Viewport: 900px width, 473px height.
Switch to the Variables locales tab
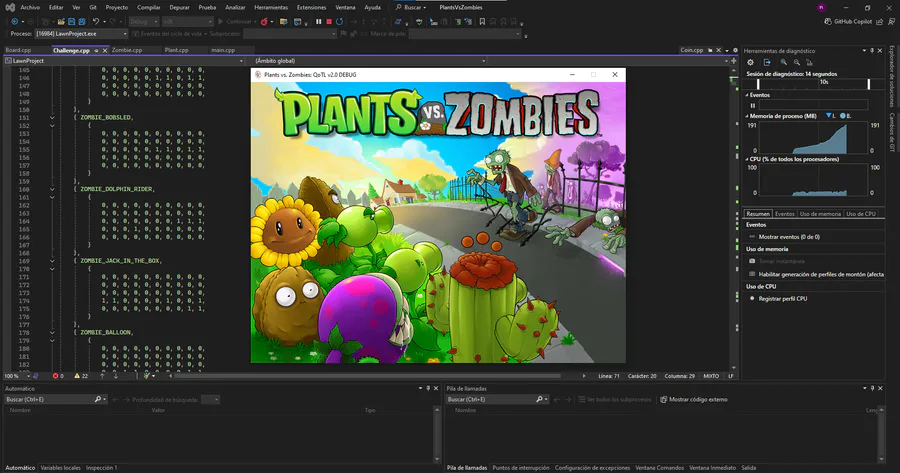pos(60,468)
